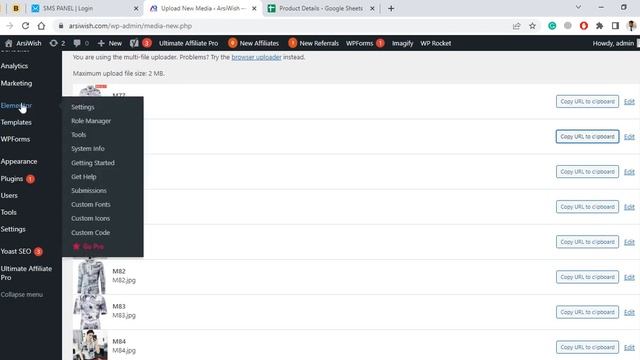Choose Tools in the Elementor submenu
The width and height of the screenshot is (640, 360).
pyautogui.click(x=79, y=135)
